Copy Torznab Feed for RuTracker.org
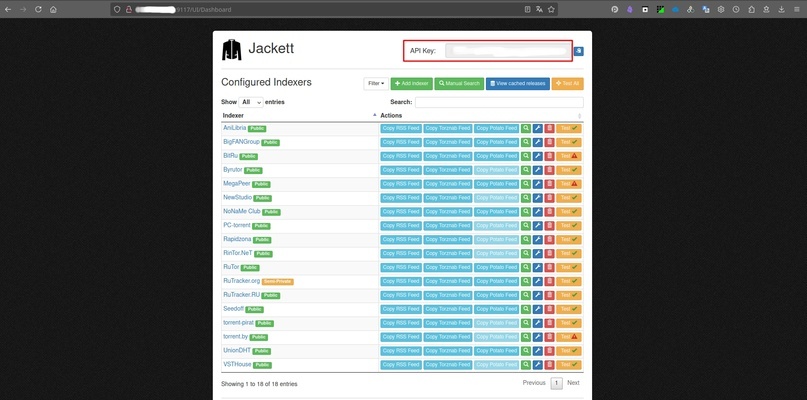 tap(448, 281)
